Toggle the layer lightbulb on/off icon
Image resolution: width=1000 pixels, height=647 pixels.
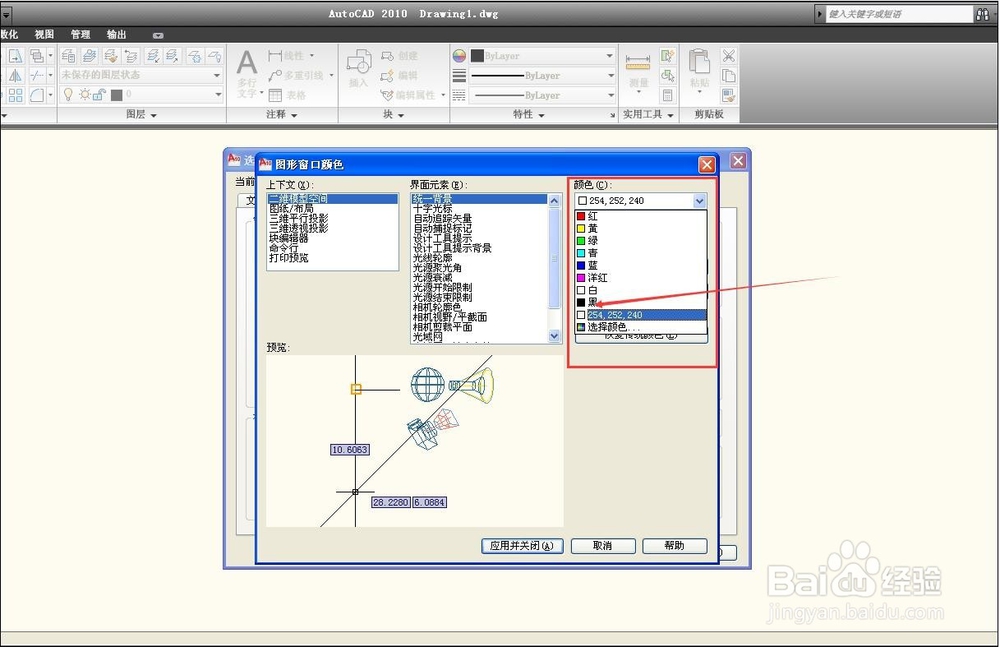point(68,94)
